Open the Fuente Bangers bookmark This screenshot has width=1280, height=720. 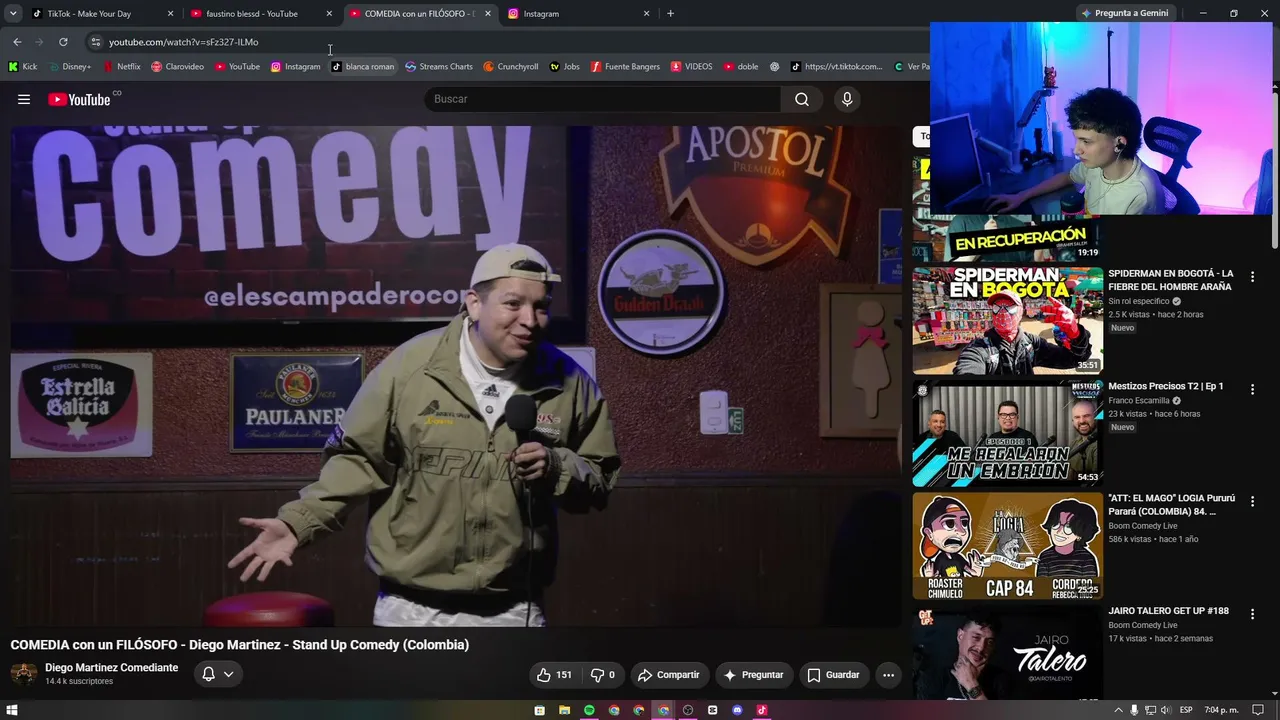(625, 67)
